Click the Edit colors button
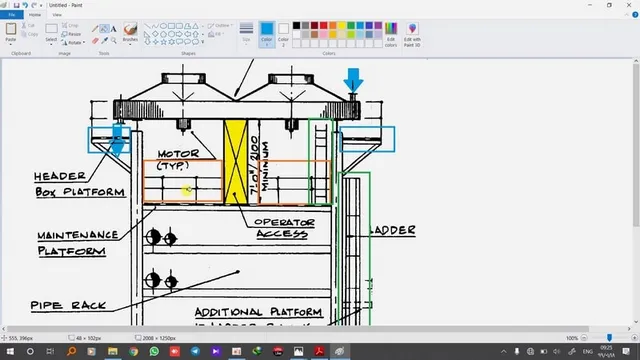The image size is (640, 360). [x=391, y=34]
